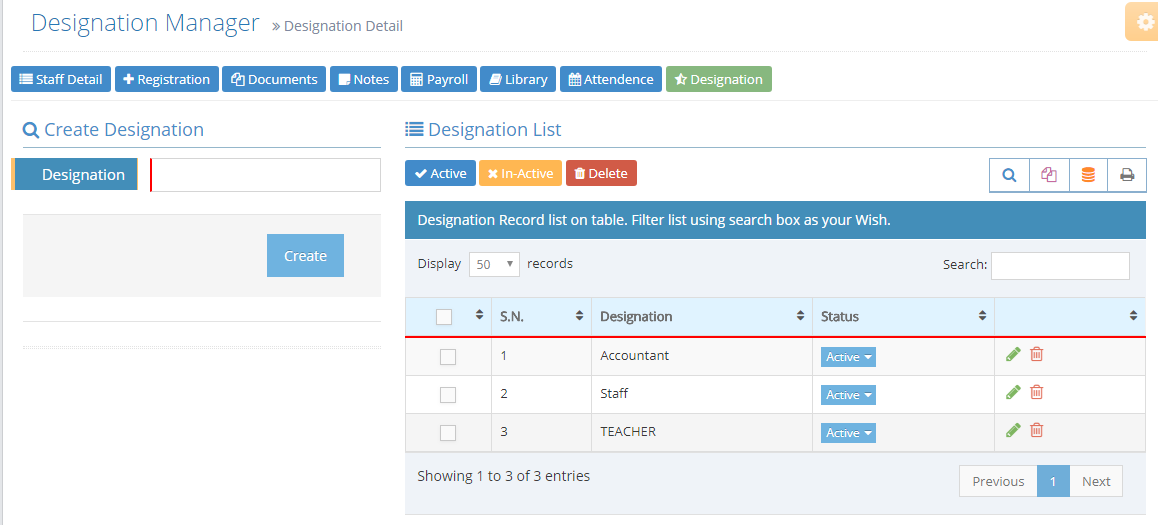Click the orange database export icon
1158x525 pixels.
1088,175
